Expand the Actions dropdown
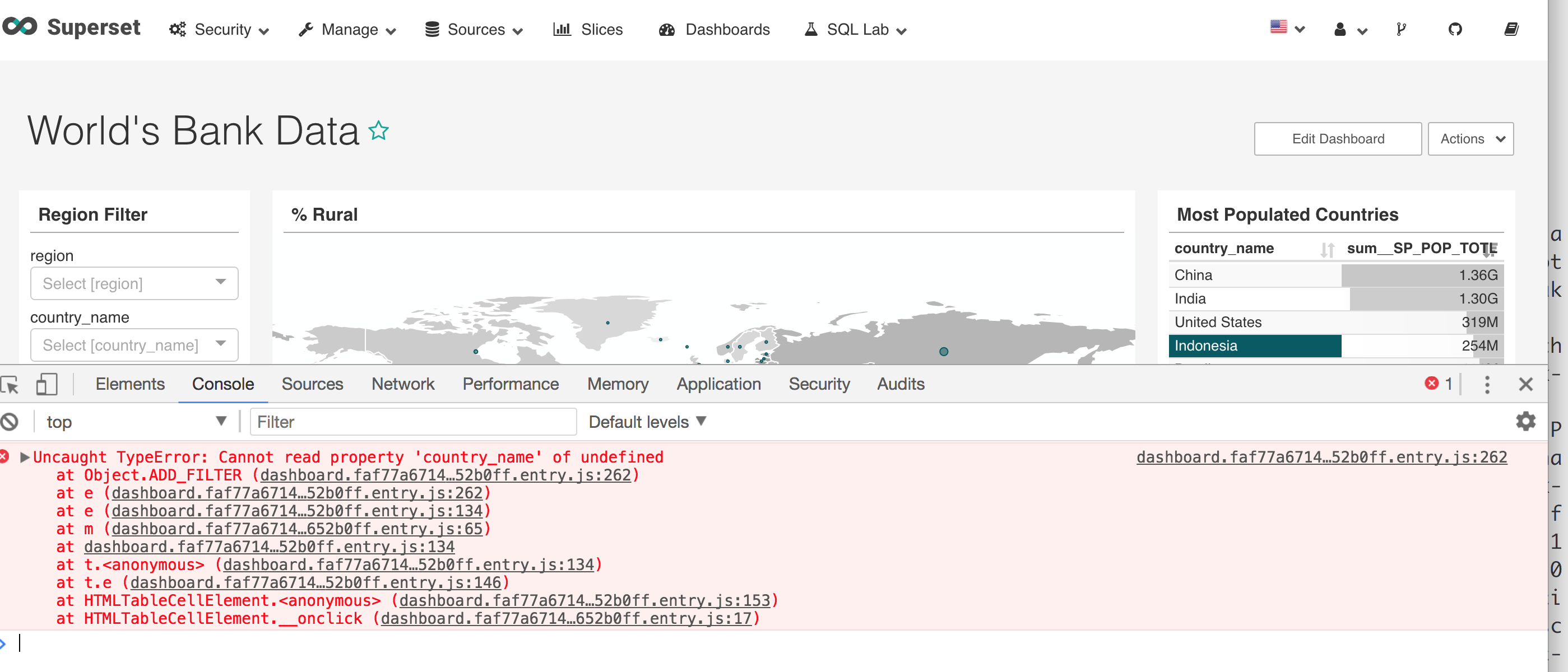 (1470, 139)
